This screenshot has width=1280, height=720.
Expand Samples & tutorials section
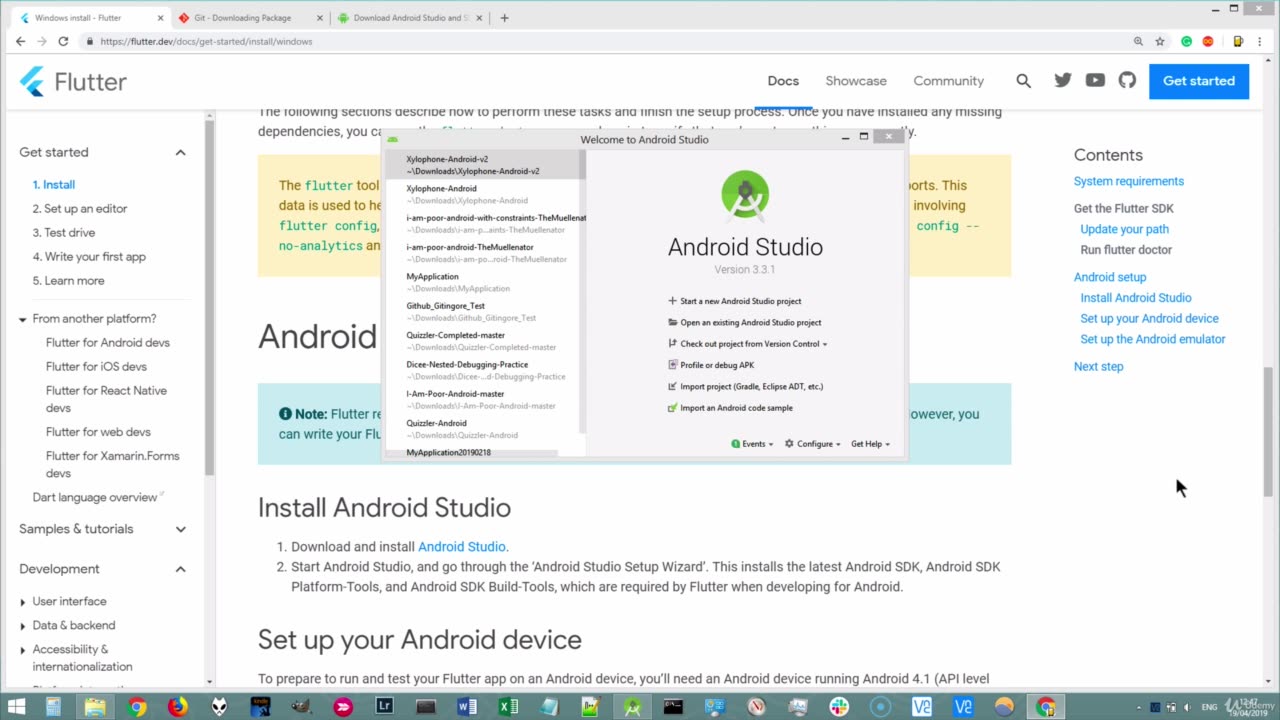coord(180,529)
